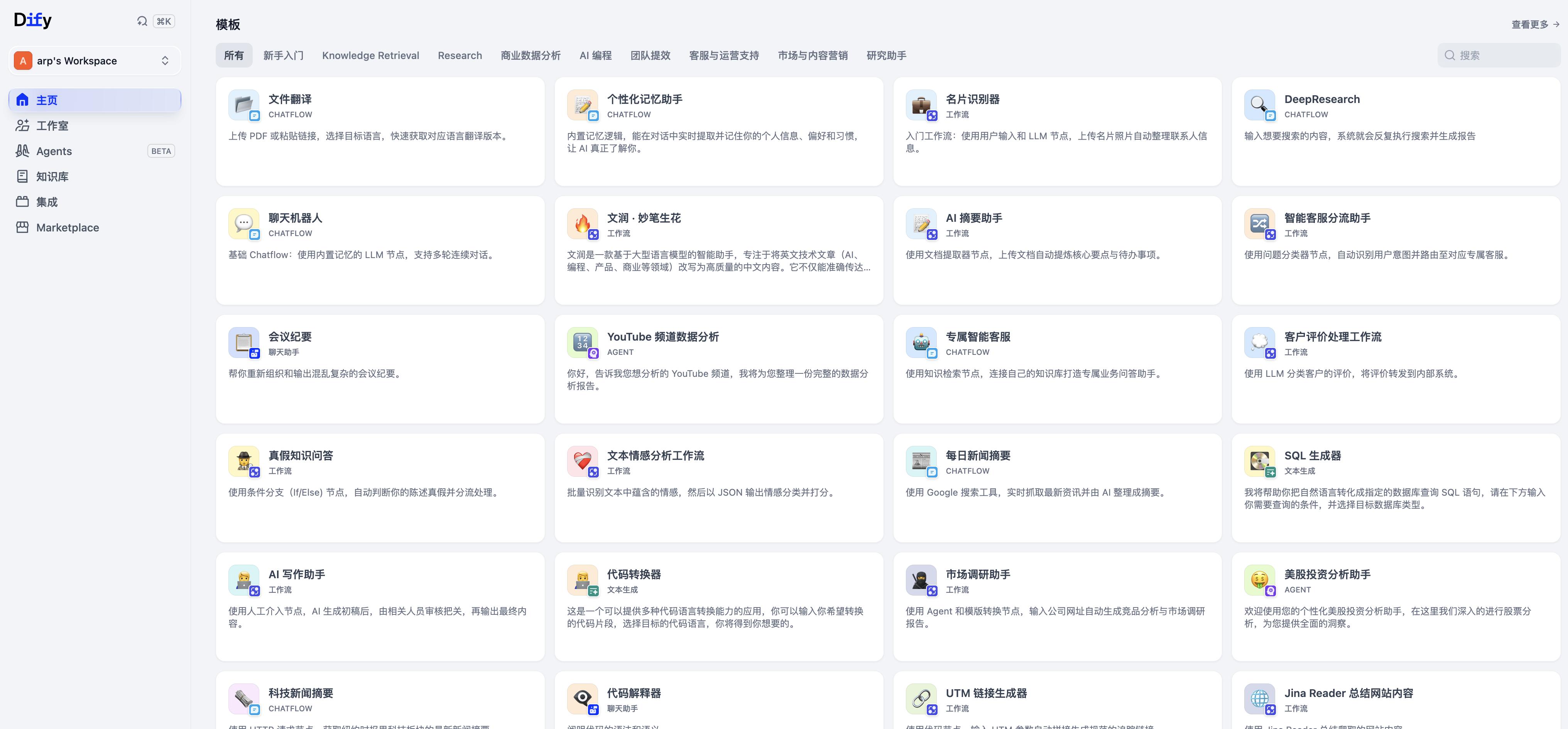Click the DeepResearch magnifier icon
This screenshot has width=1568, height=729.
click(x=1259, y=105)
